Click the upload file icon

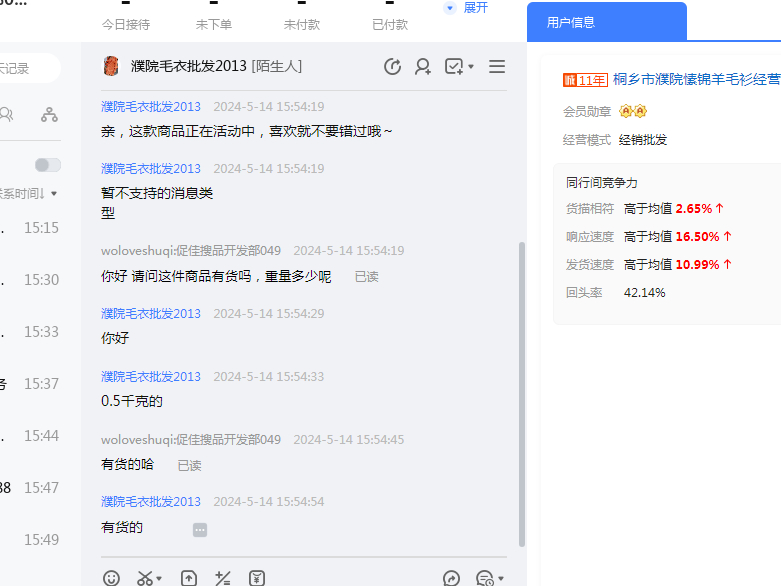coord(189,578)
